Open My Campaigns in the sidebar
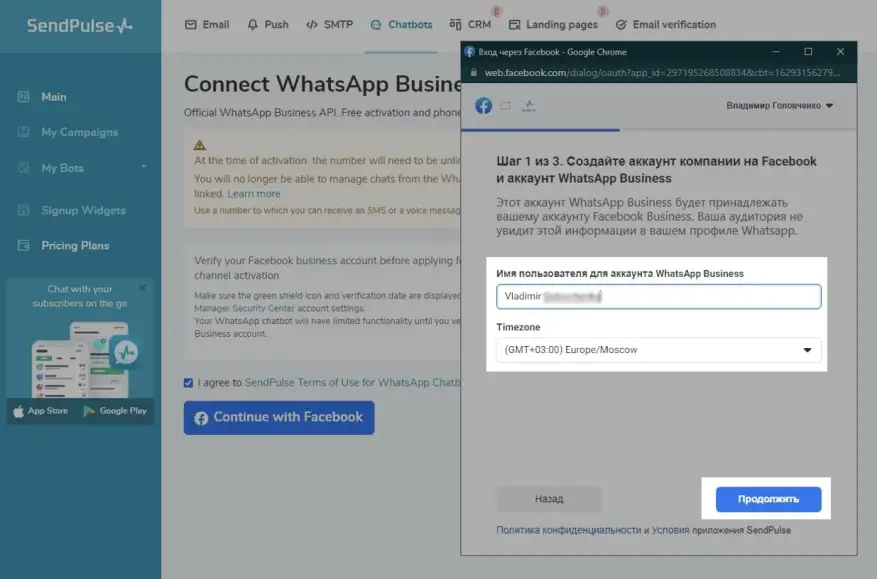The image size is (877, 579). 79,132
